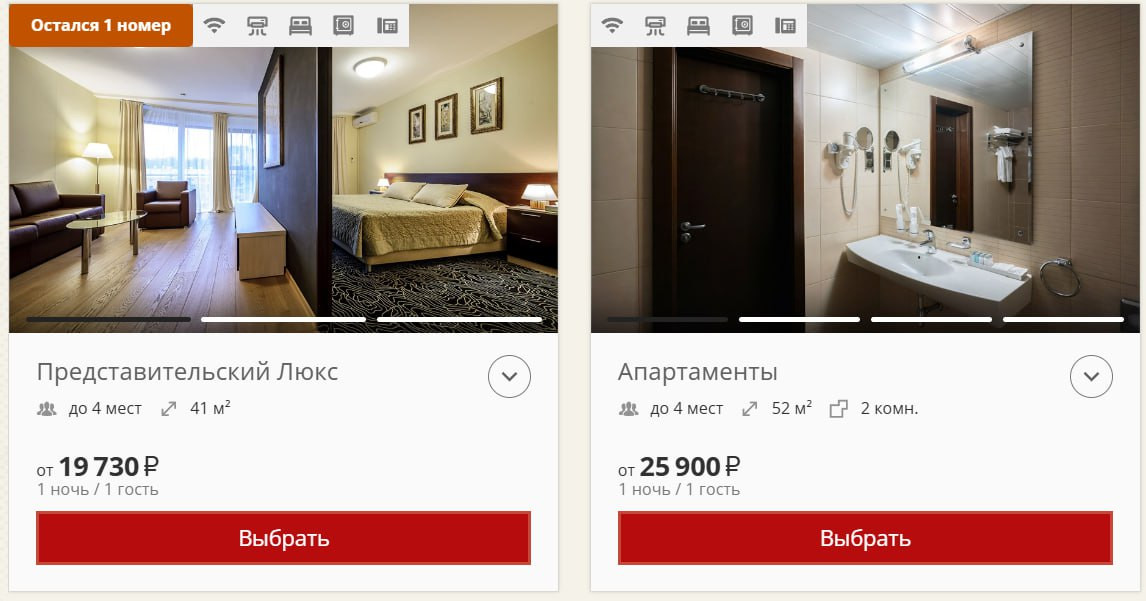1146x601 pixels.
Task: Show third photo of Представительский Люкс
Action: tap(460, 320)
